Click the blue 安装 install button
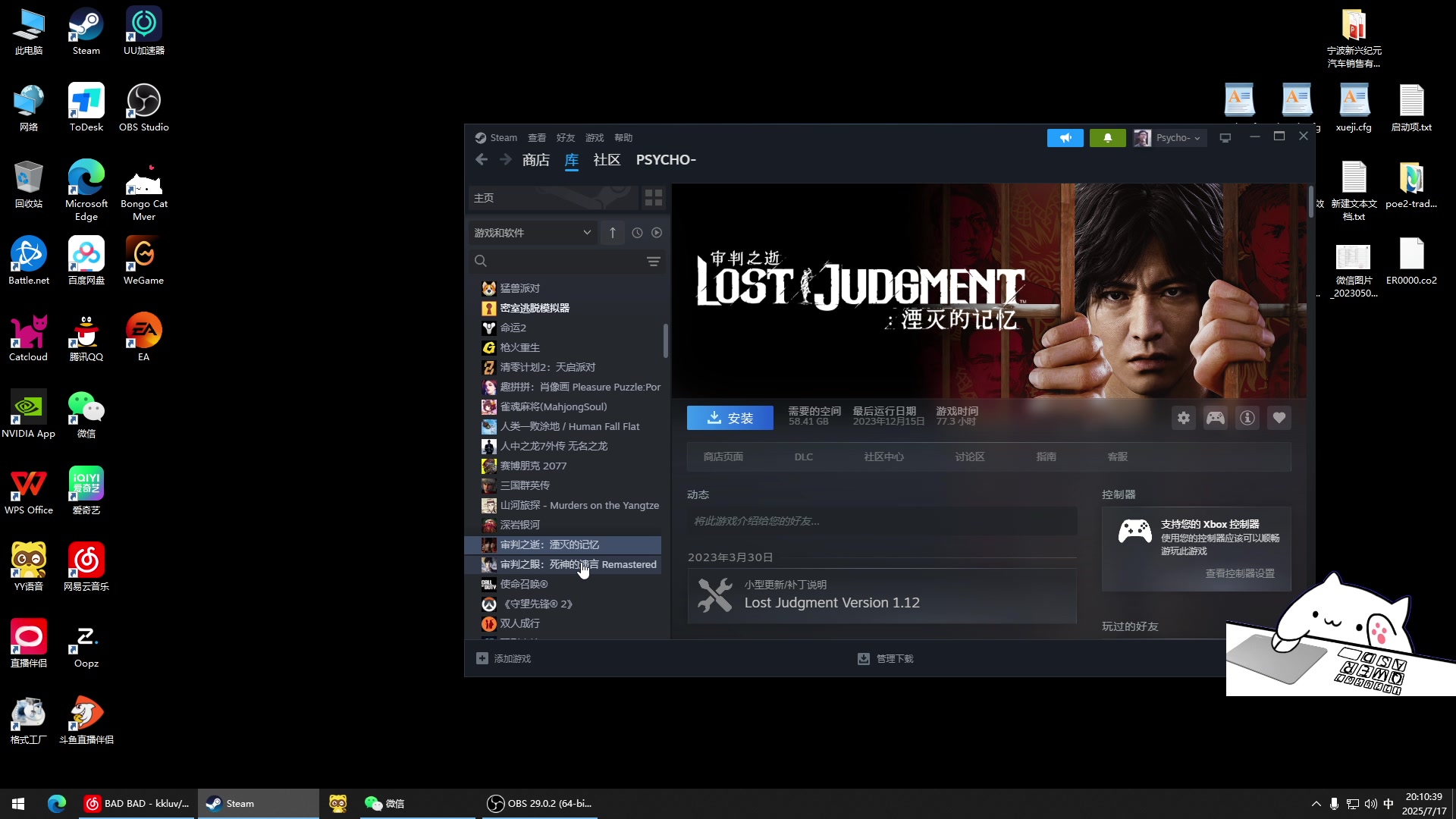Screen dimensions: 1456x819 [730, 418]
